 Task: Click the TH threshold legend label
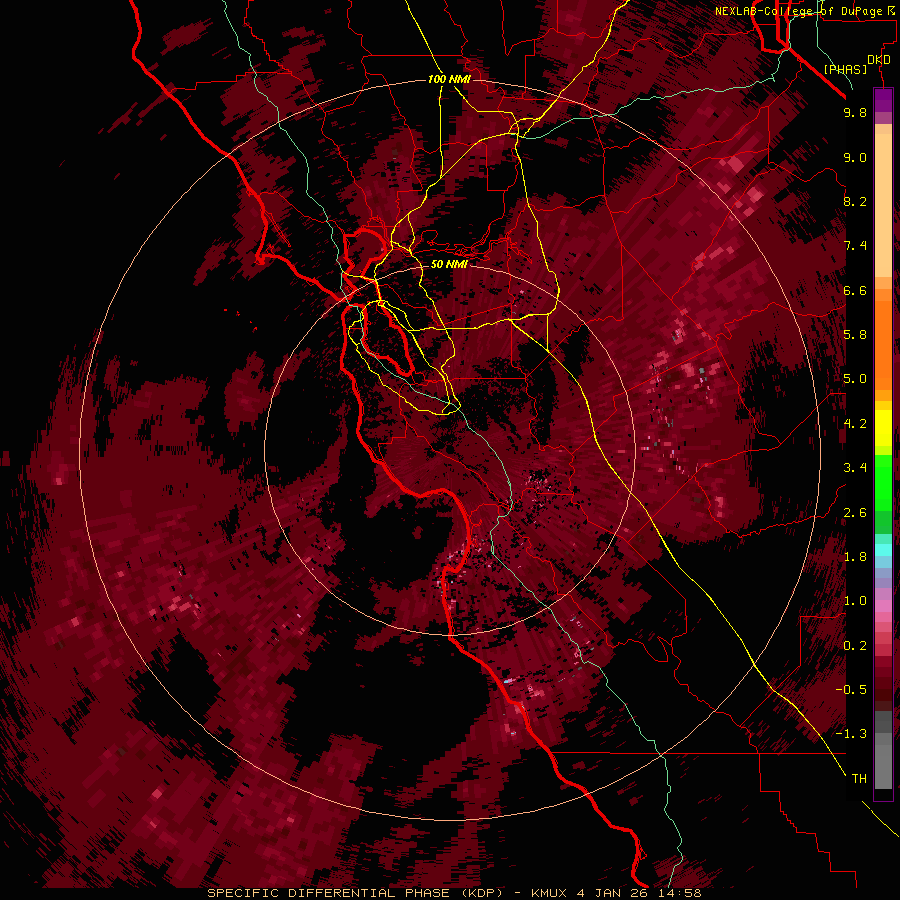[x=859, y=779]
